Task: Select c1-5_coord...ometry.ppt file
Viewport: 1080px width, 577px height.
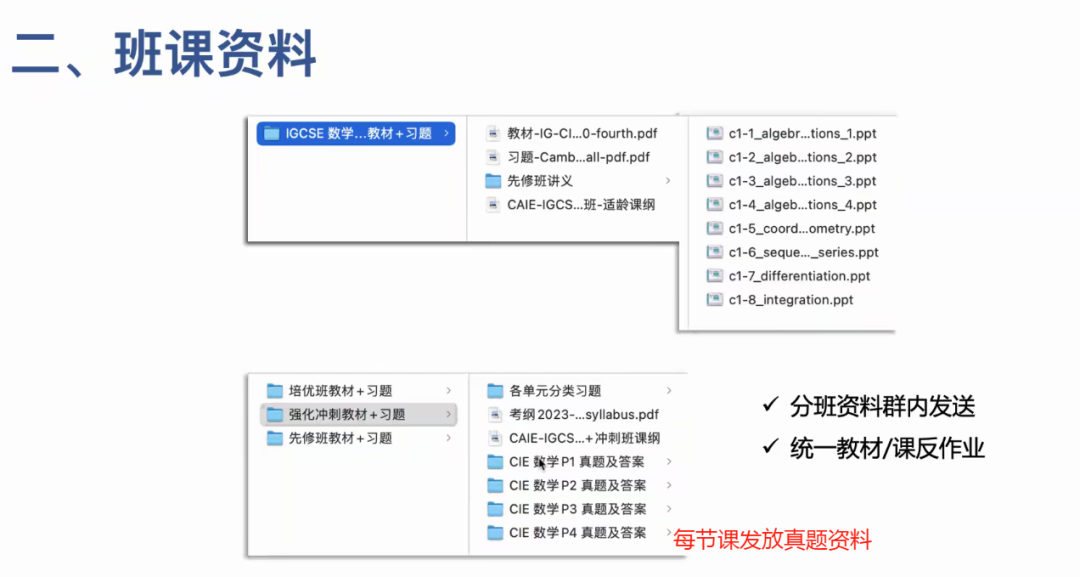Action: pos(802,229)
